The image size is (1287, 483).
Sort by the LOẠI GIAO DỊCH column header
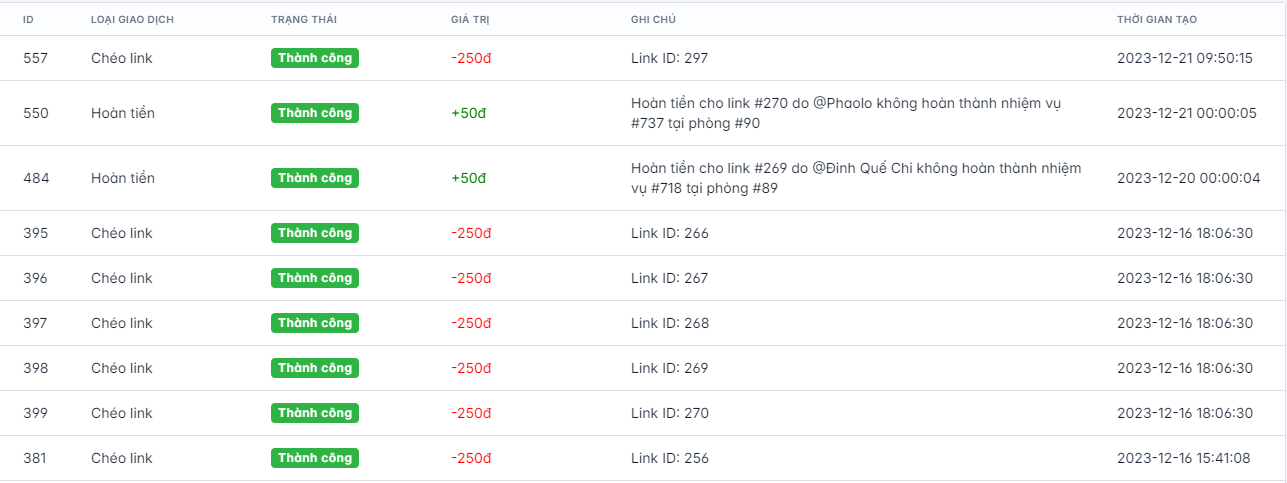click(133, 20)
